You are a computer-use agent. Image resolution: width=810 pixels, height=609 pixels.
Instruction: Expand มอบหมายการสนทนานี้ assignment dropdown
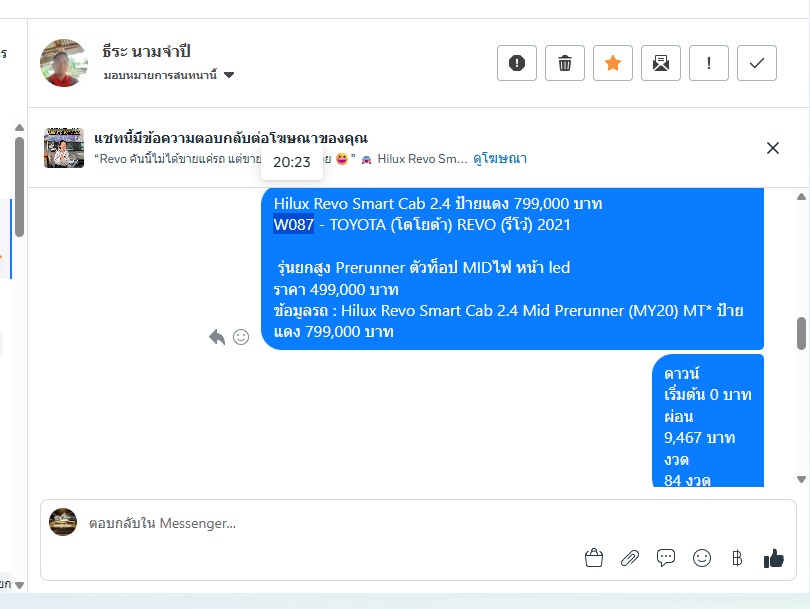tap(169, 75)
